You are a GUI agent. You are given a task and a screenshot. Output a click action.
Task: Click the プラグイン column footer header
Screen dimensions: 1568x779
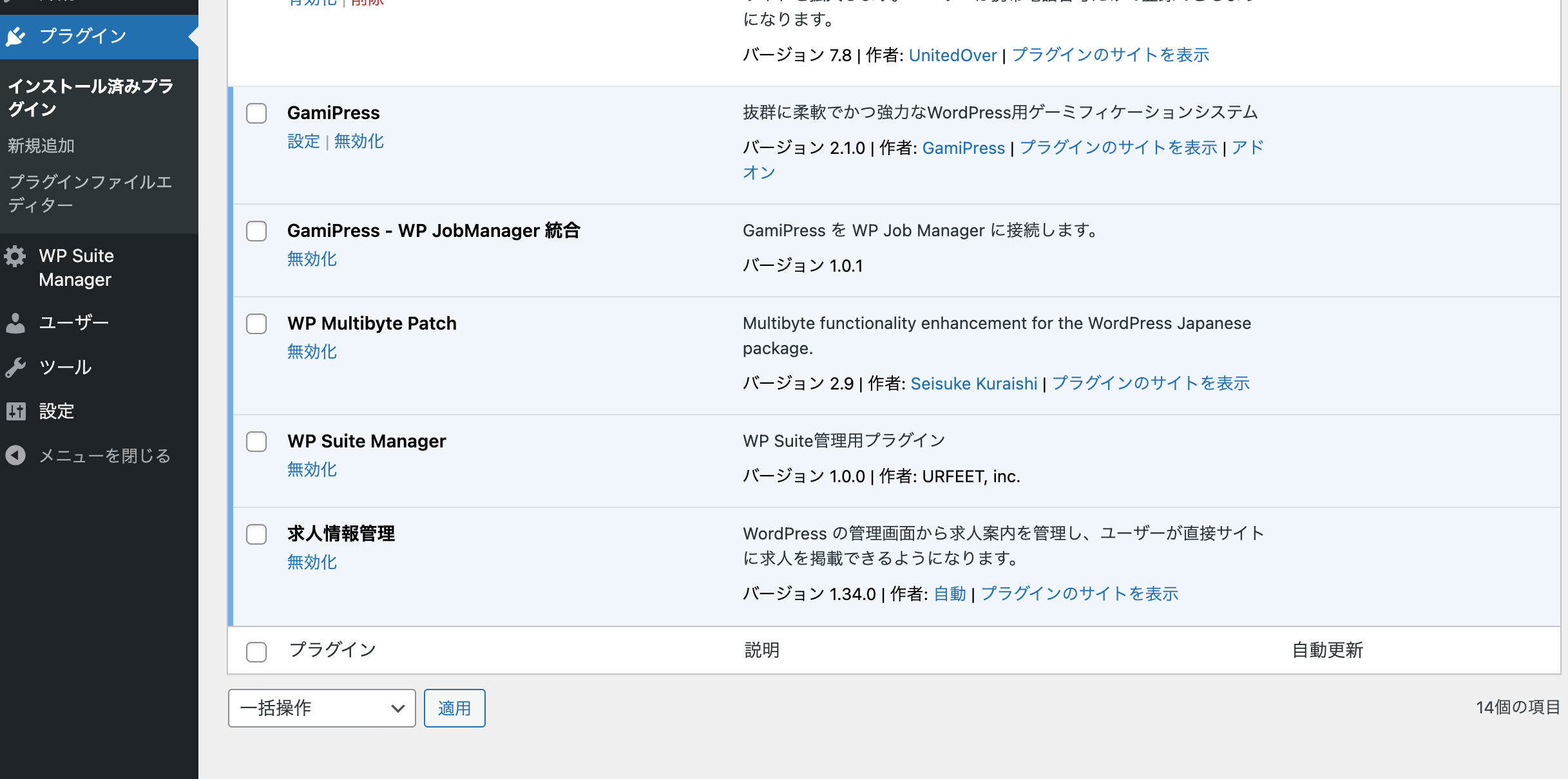332,650
